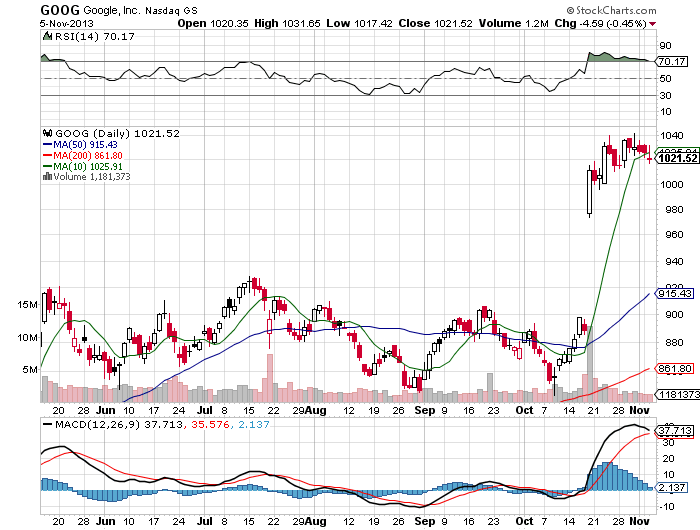
Task: Click the 'Google, Inc.' company name
Action: (x=112, y=10)
